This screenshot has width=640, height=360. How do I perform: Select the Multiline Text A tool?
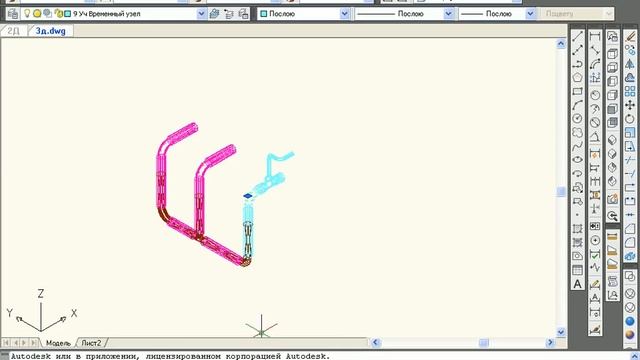pos(577,284)
